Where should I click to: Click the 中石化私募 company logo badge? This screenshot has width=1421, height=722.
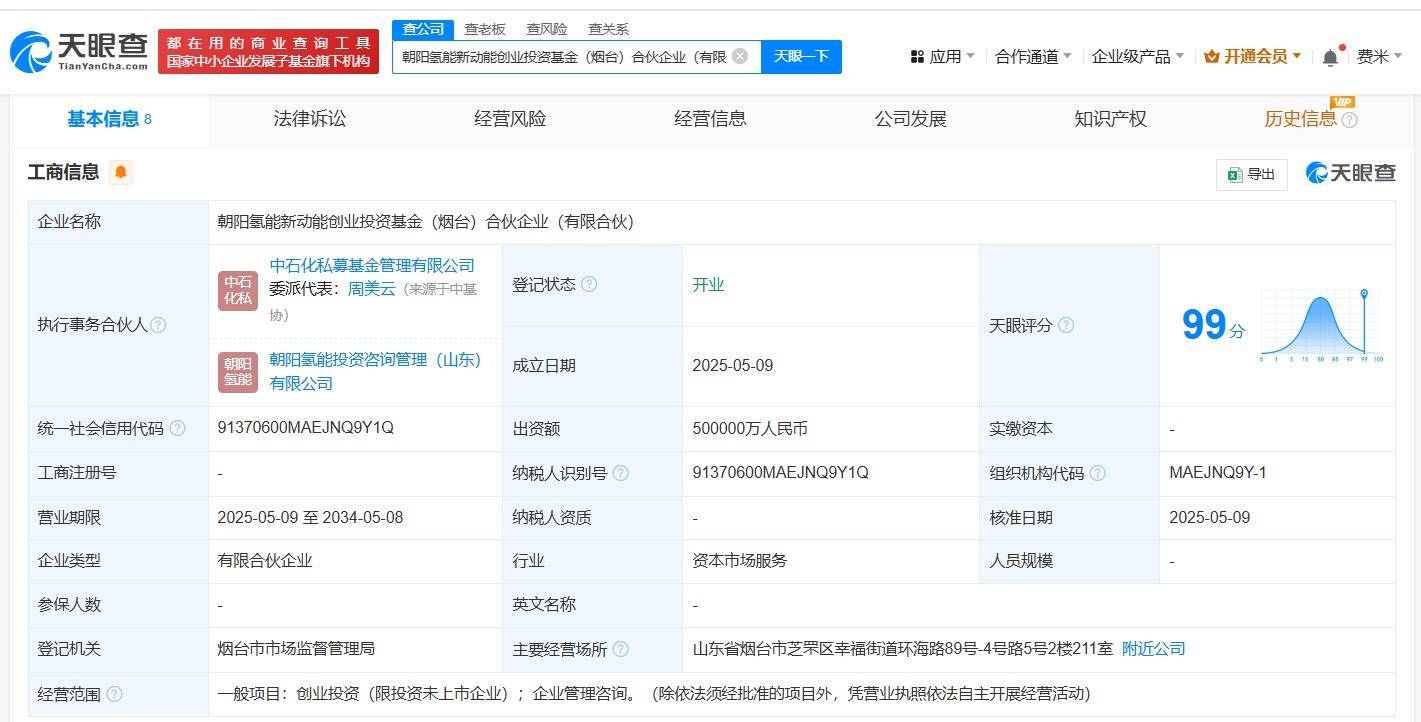[x=238, y=290]
